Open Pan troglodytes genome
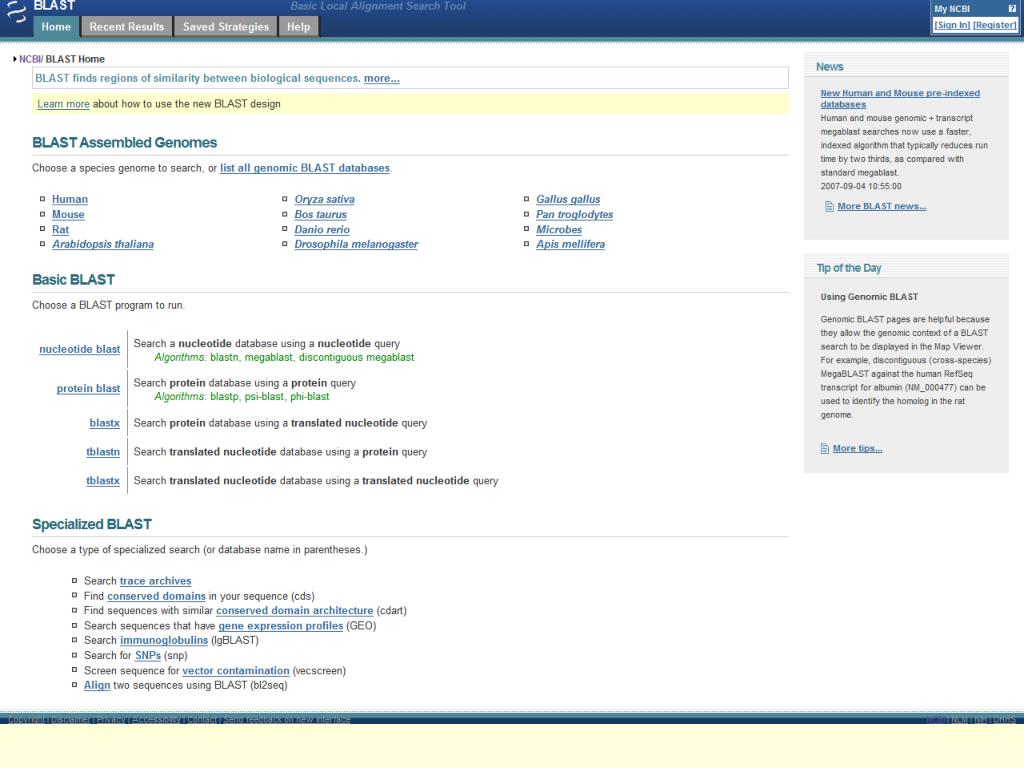1024x768 pixels. pos(575,214)
